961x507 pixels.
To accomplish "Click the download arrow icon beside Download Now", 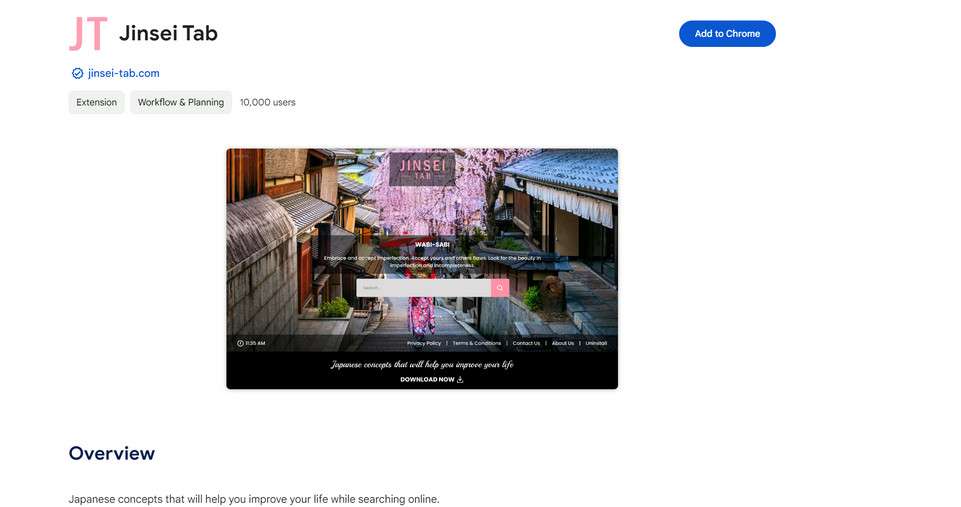I will coord(460,379).
